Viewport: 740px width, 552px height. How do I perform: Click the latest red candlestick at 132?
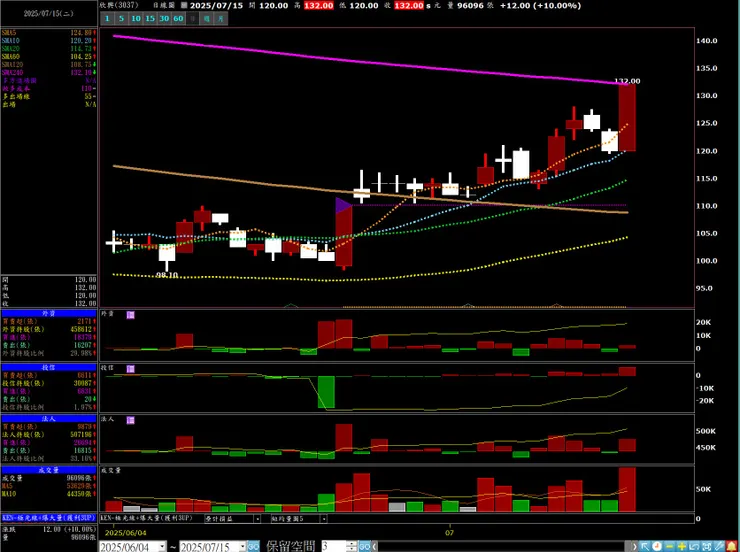[x=627, y=117]
